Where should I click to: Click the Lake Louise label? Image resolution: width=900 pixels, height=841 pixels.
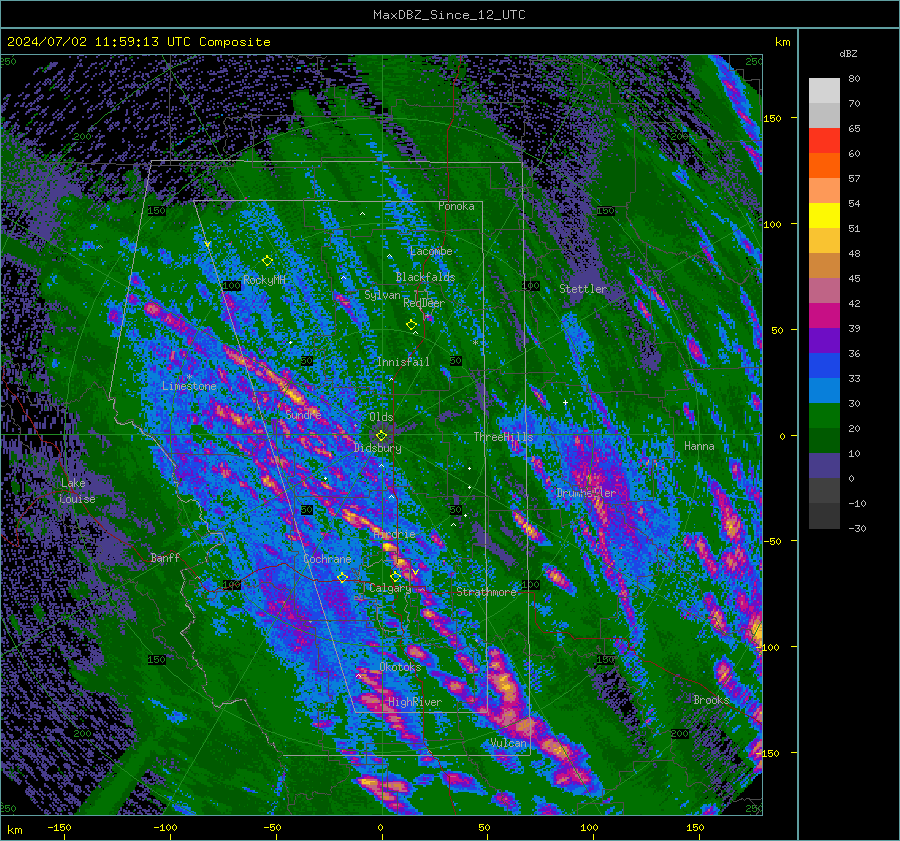pyautogui.click(x=77, y=491)
